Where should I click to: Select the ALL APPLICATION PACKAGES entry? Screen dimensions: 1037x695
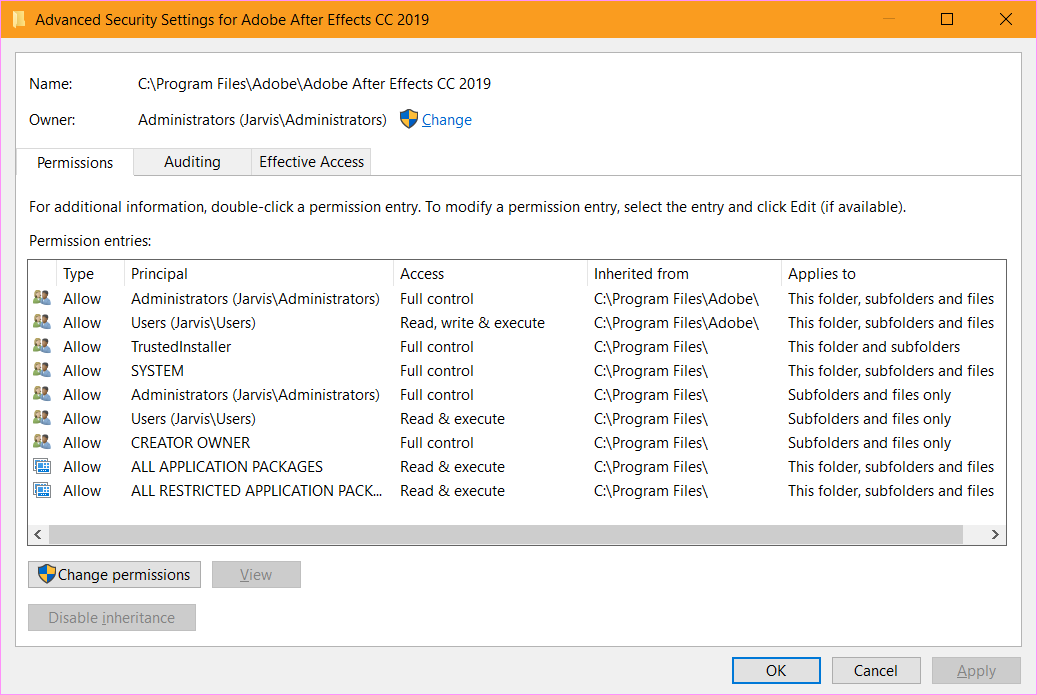pyautogui.click(x=227, y=467)
